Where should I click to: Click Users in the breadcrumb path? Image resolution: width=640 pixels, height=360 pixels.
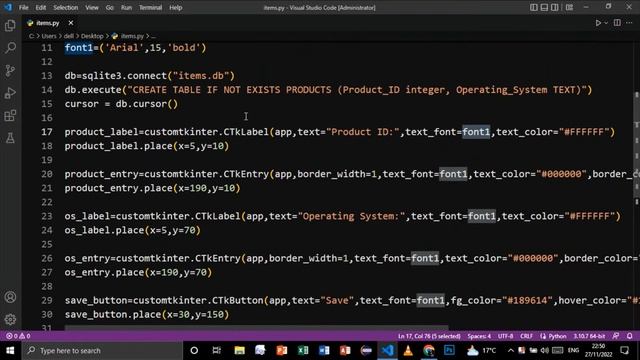49,36
